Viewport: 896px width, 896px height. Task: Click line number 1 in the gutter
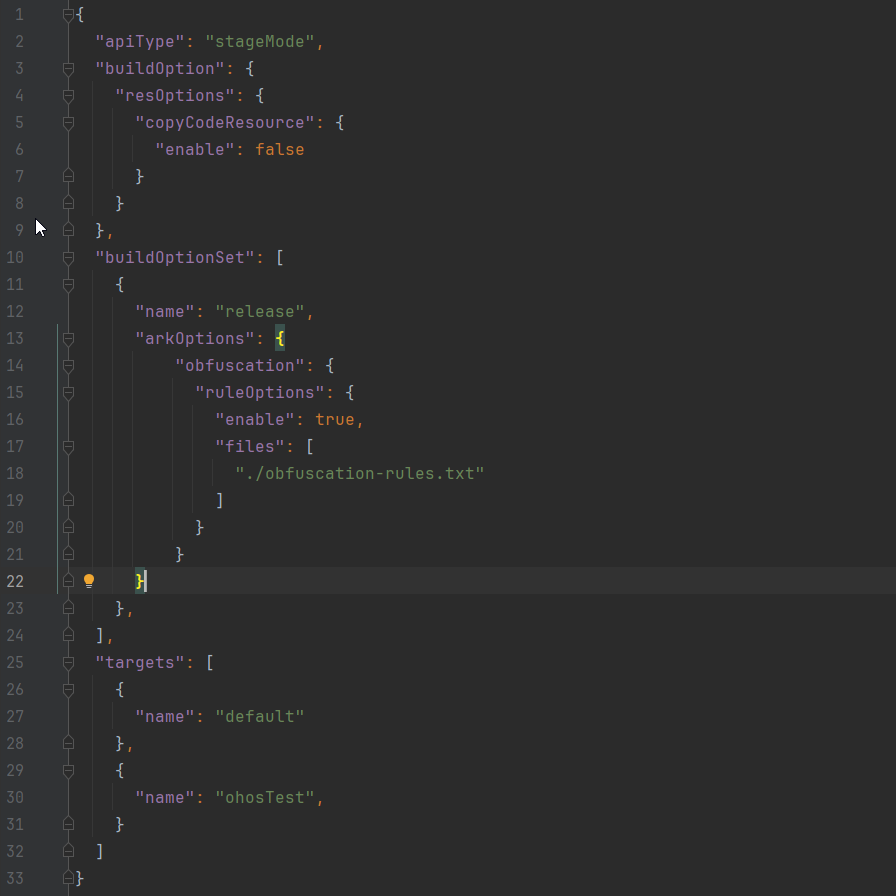19,15
